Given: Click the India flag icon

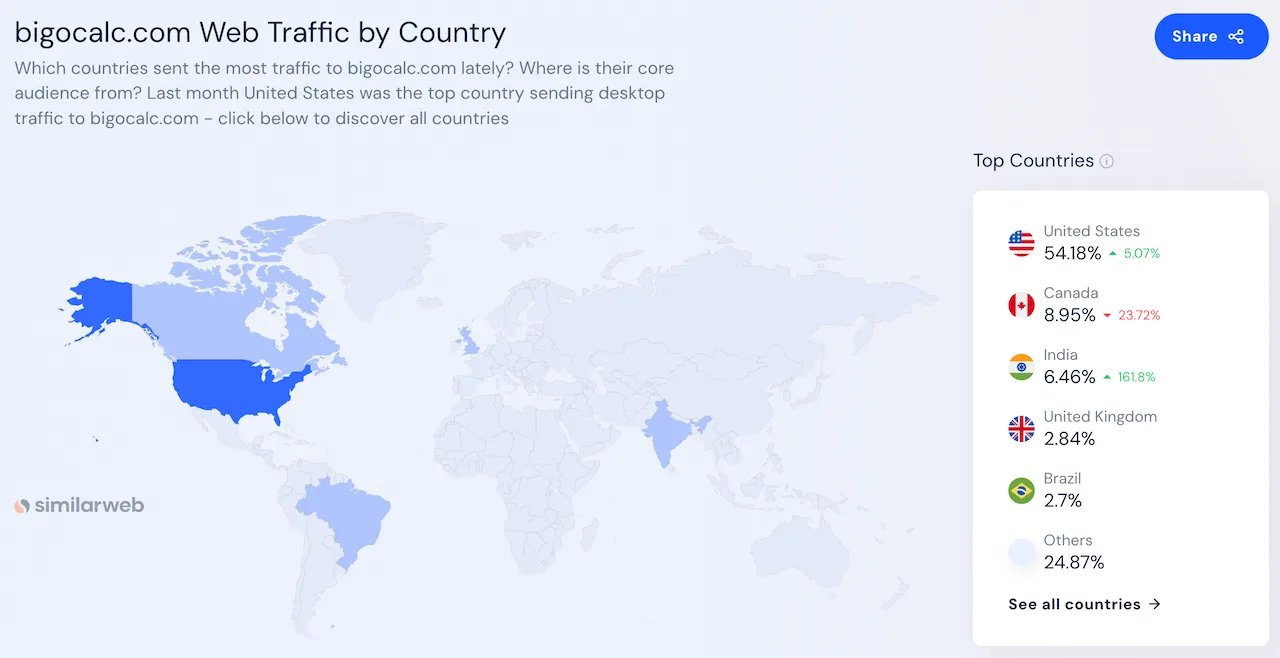Looking at the screenshot, I should (1021, 367).
